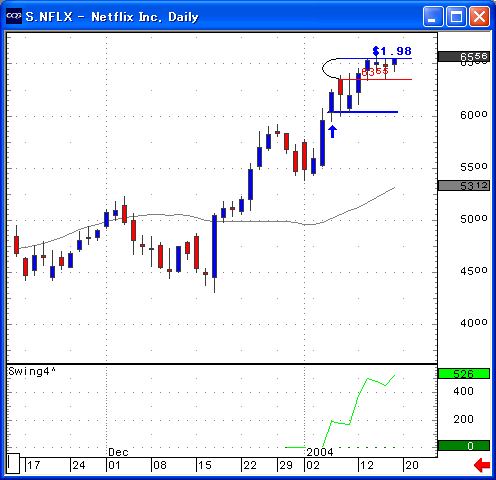Click the red left arrow at the bottom right
The width and height of the screenshot is (496, 480).
(x=482, y=465)
